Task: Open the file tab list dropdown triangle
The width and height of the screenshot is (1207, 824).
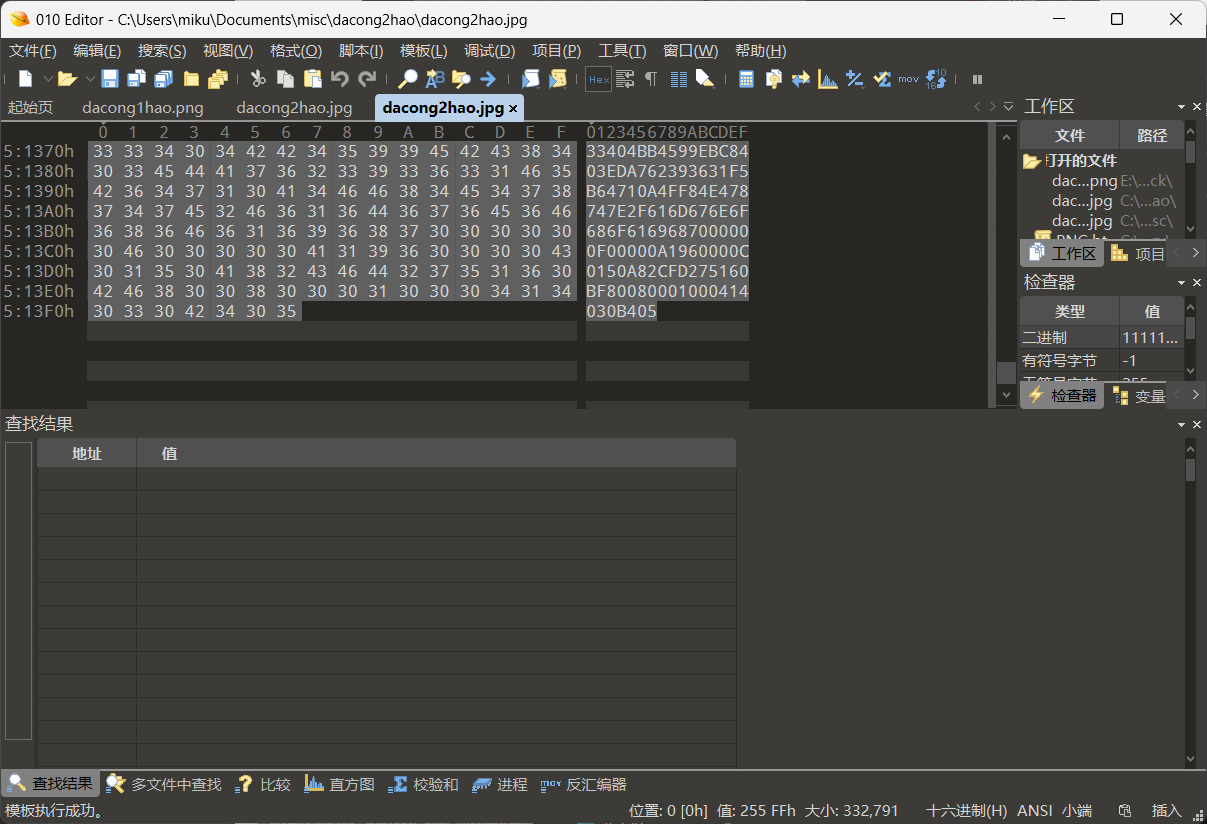Action: pos(1008,106)
